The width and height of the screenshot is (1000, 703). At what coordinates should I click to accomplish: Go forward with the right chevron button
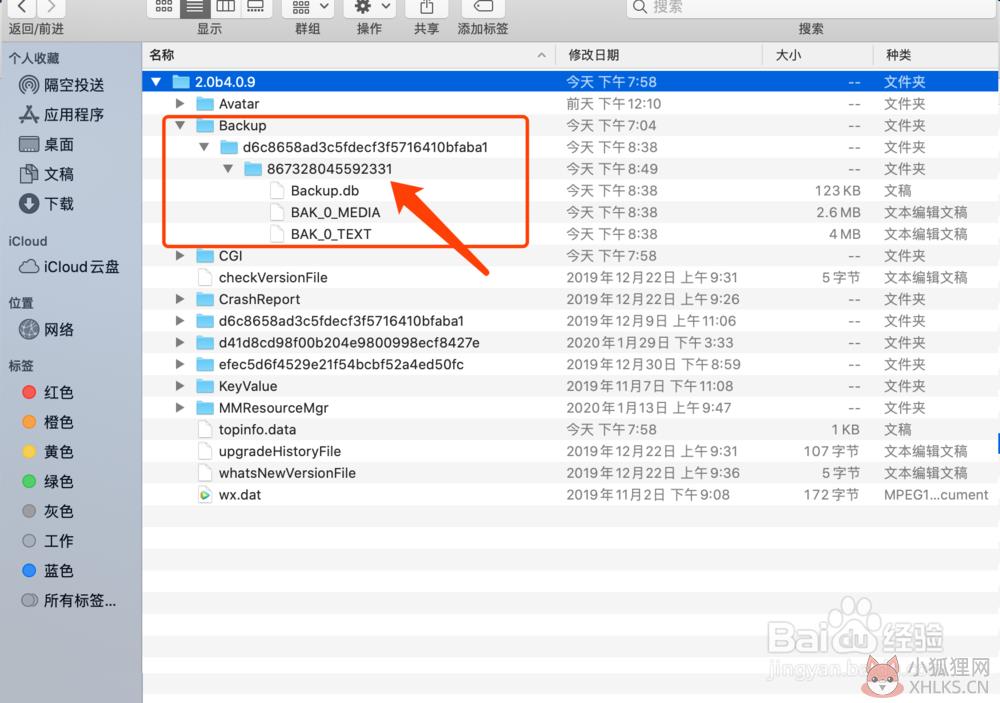pos(51,7)
